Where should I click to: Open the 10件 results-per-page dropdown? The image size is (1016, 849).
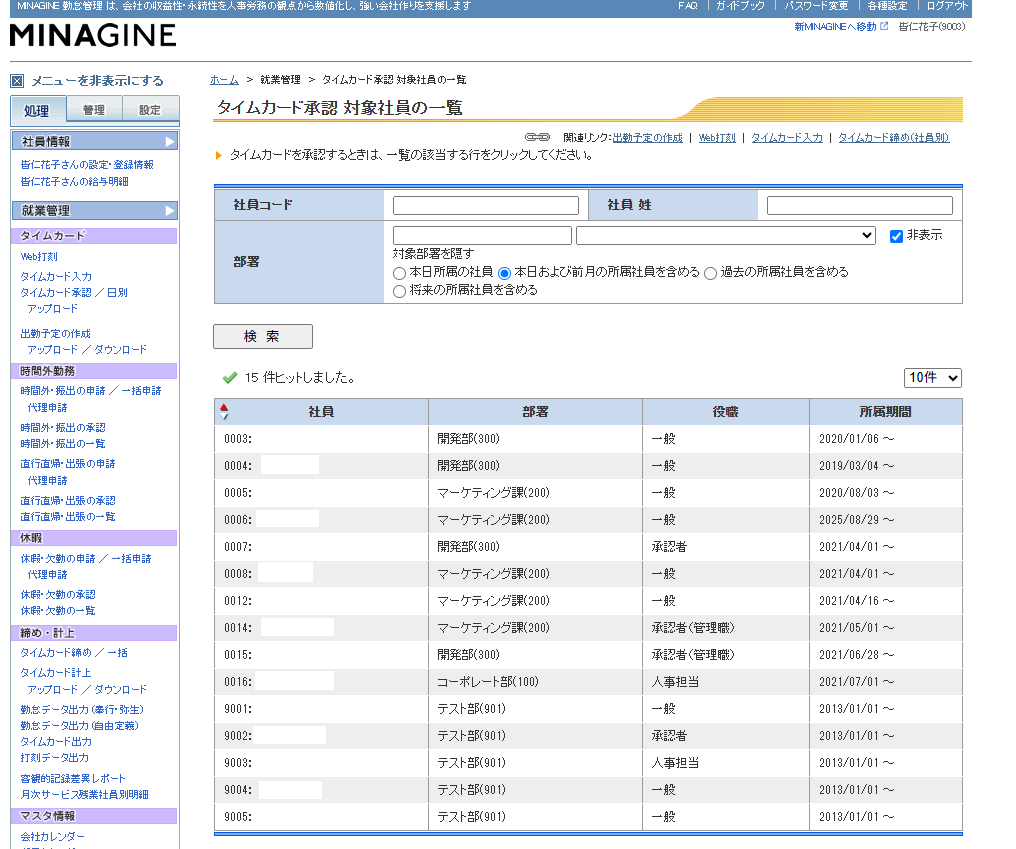932,378
